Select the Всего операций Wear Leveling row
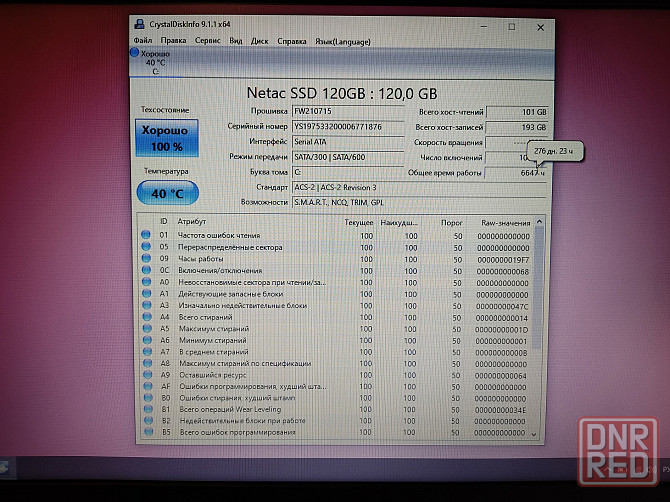This screenshot has height=502, width=670. pyautogui.click(x=335, y=409)
